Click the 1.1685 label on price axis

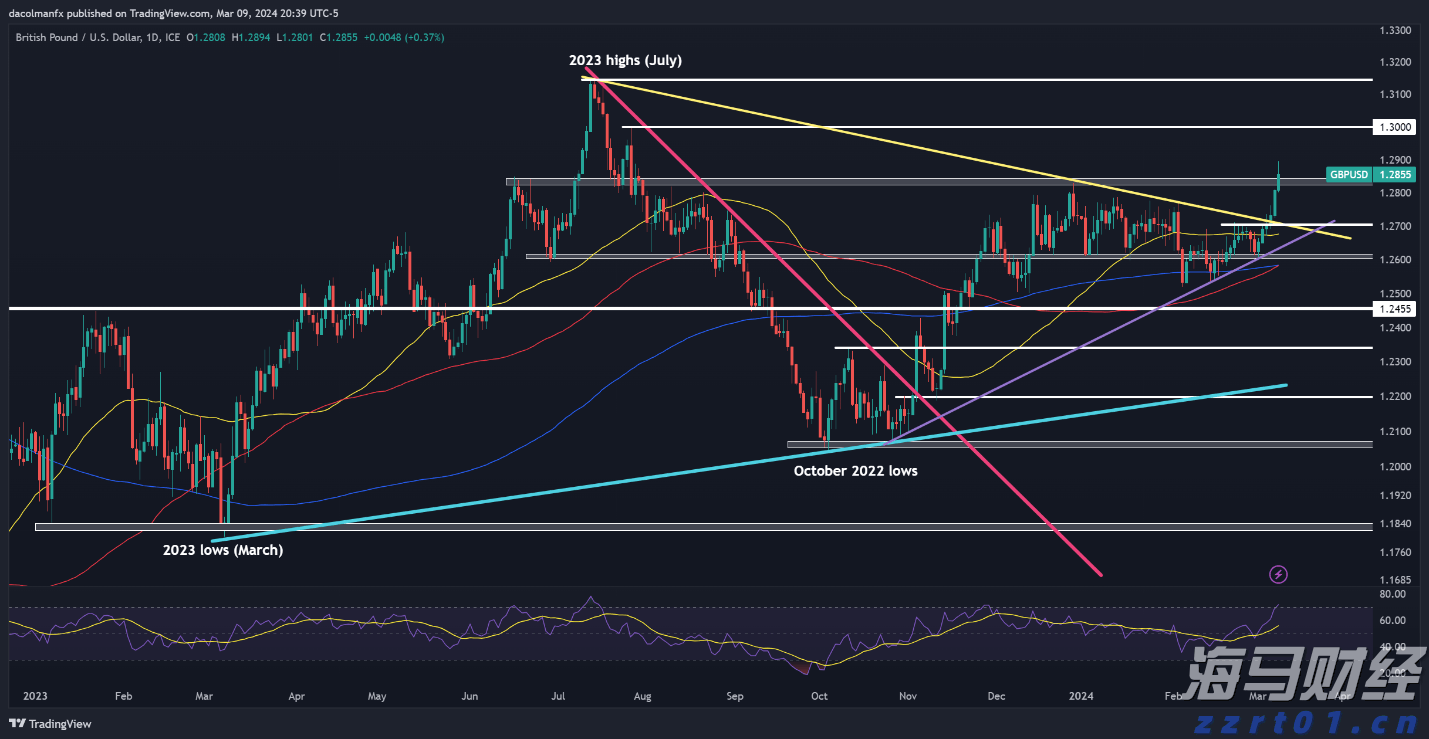click(1394, 579)
